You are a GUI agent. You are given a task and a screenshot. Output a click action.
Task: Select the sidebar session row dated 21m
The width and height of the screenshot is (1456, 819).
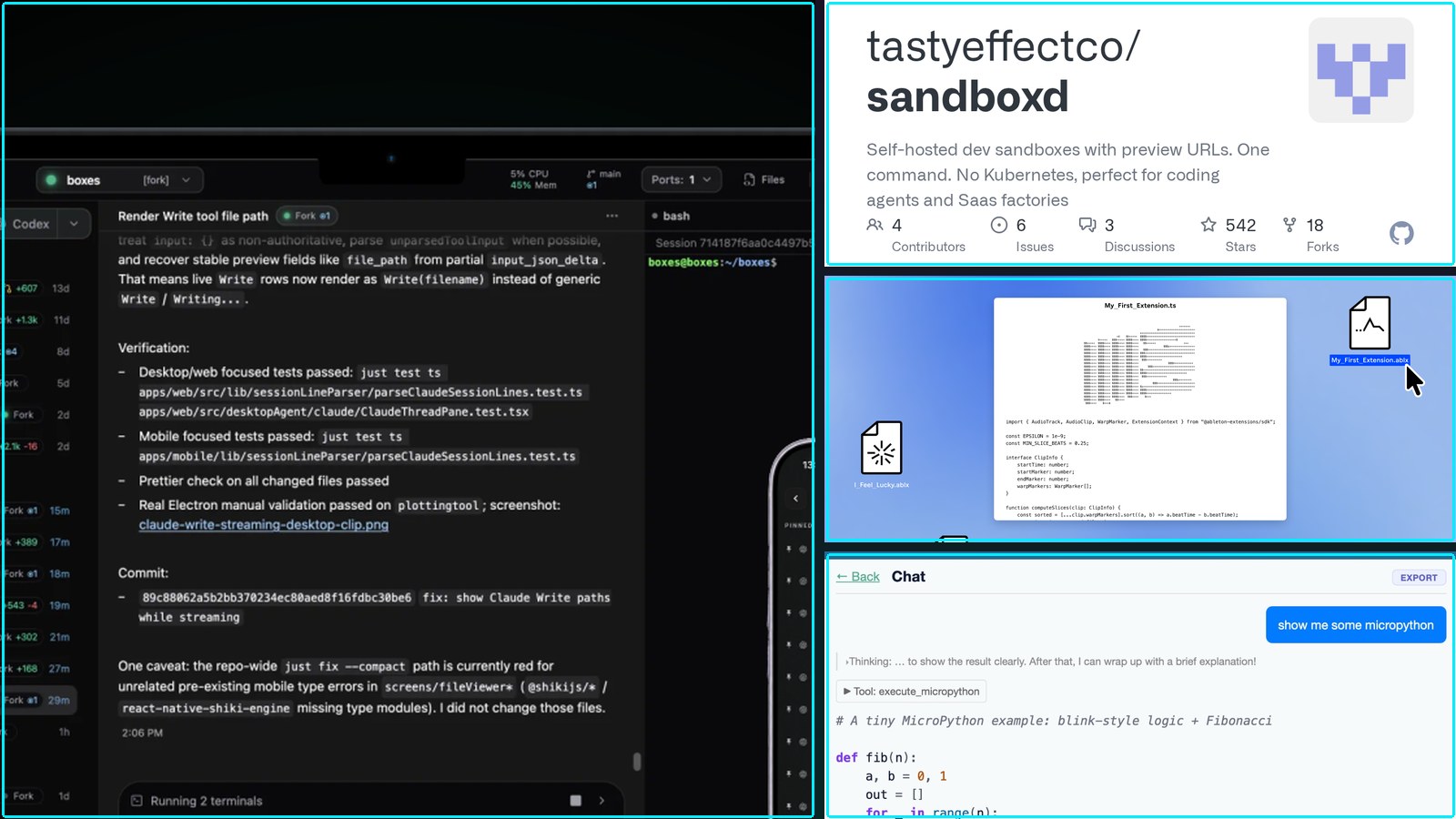pyautogui.click(x=37, y=637)
